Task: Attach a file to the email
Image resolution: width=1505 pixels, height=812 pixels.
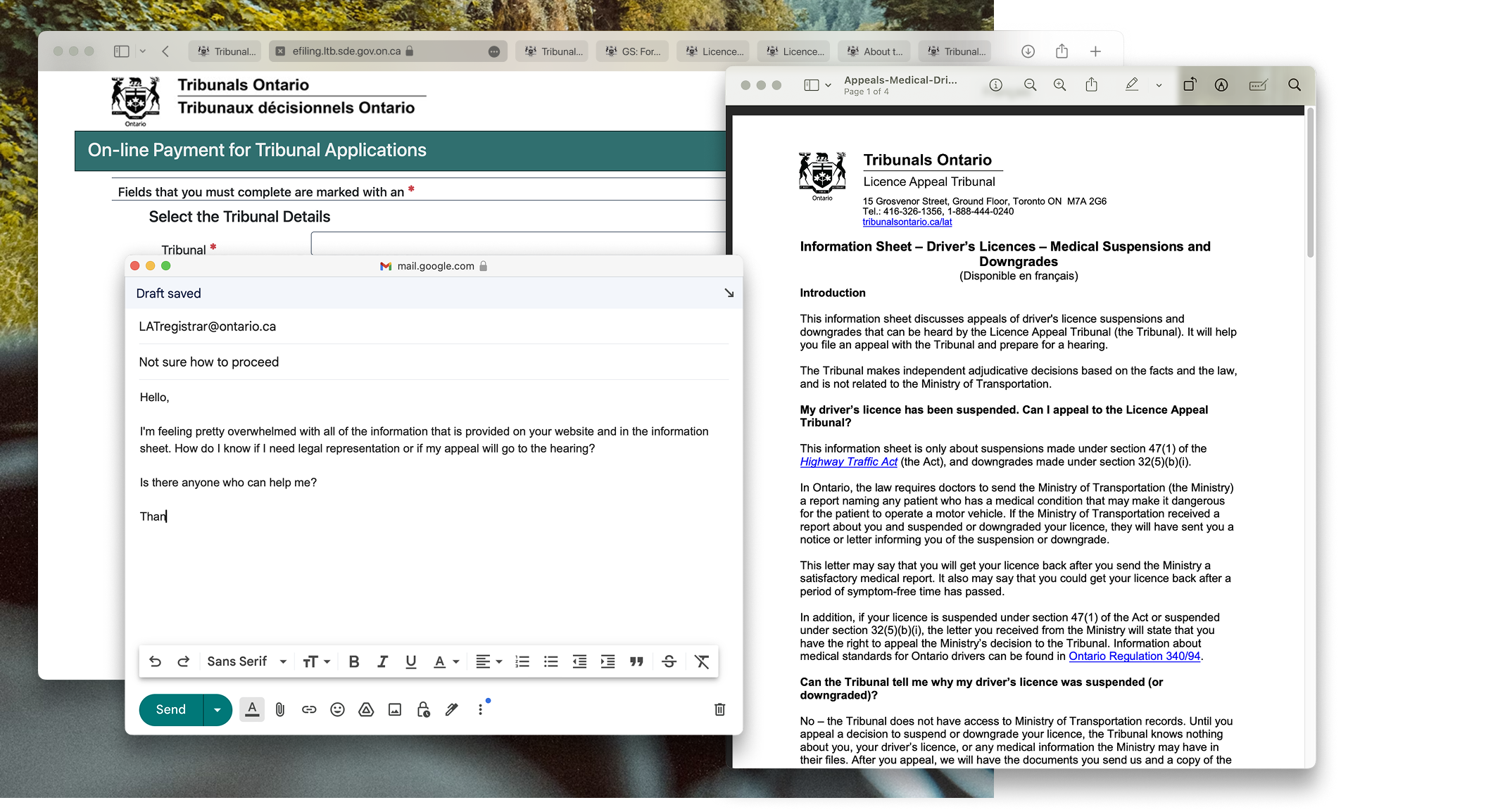Action: tap(280, 709)
